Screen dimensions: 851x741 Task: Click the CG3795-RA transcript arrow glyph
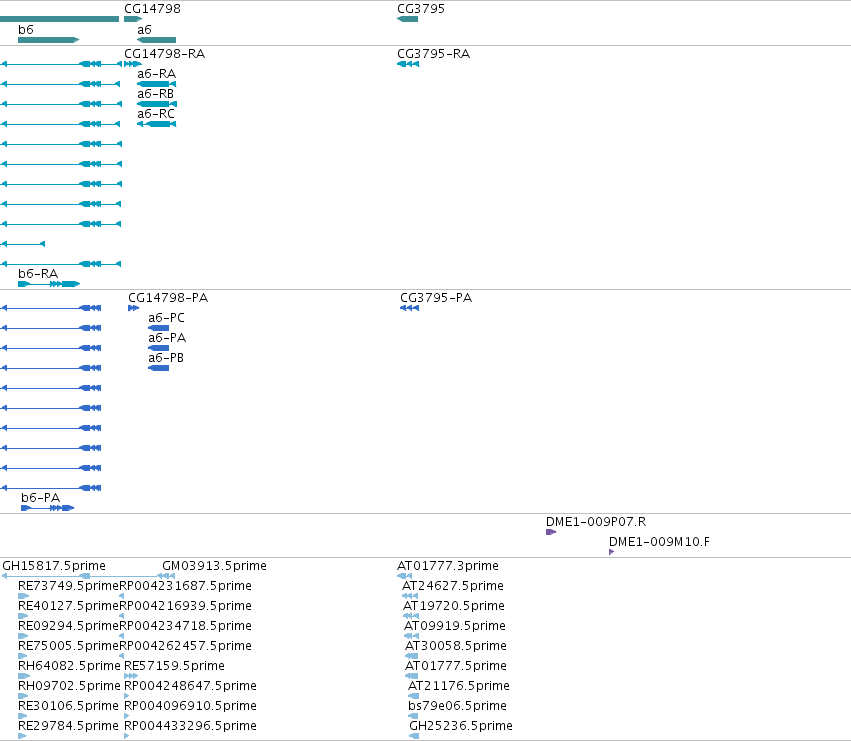[408, 64]
